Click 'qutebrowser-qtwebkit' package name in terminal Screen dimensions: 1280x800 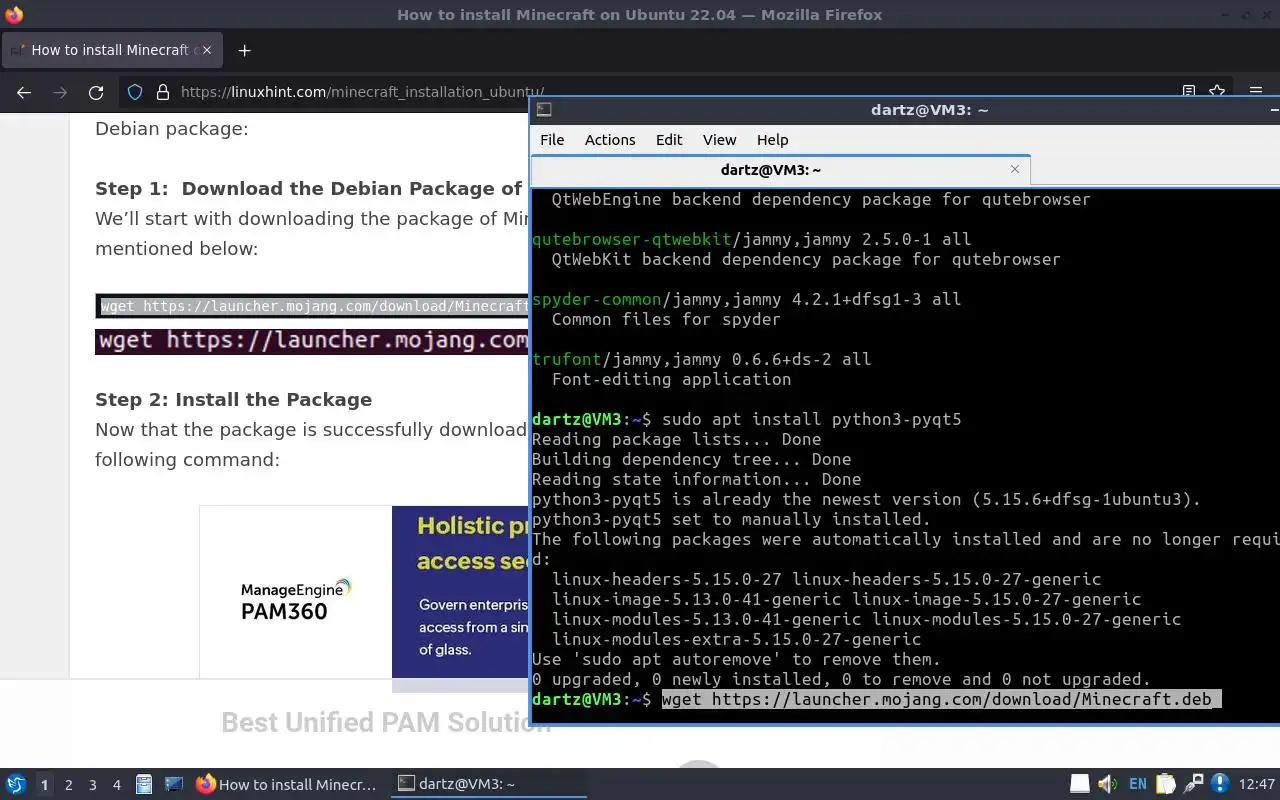click(632, 239)
